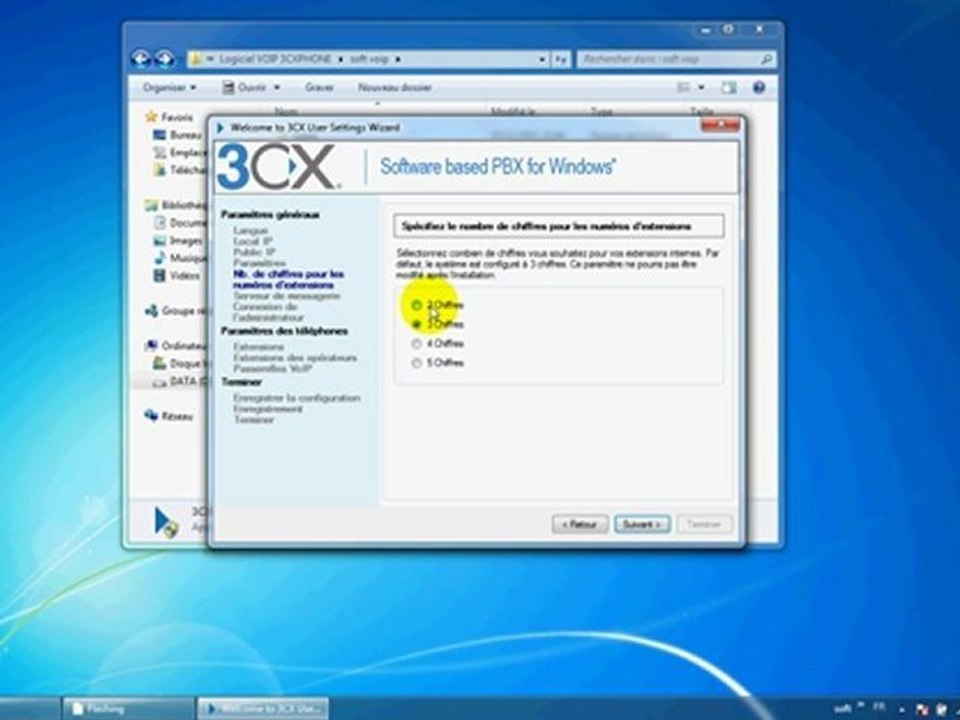This screenshot has height=720, width=960.
Task: Click the Explorer forward arrow button
Action: click(164, 59)
